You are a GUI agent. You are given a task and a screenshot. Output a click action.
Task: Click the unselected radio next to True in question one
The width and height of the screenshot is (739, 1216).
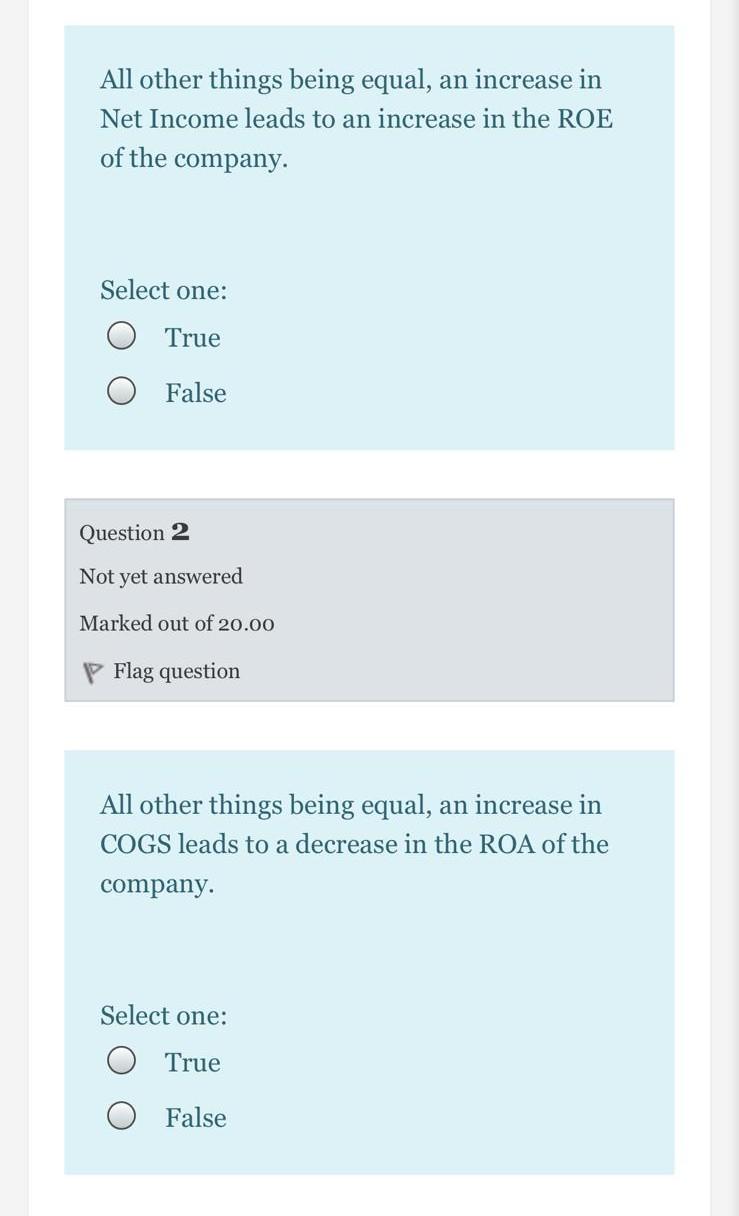(121, 336)
